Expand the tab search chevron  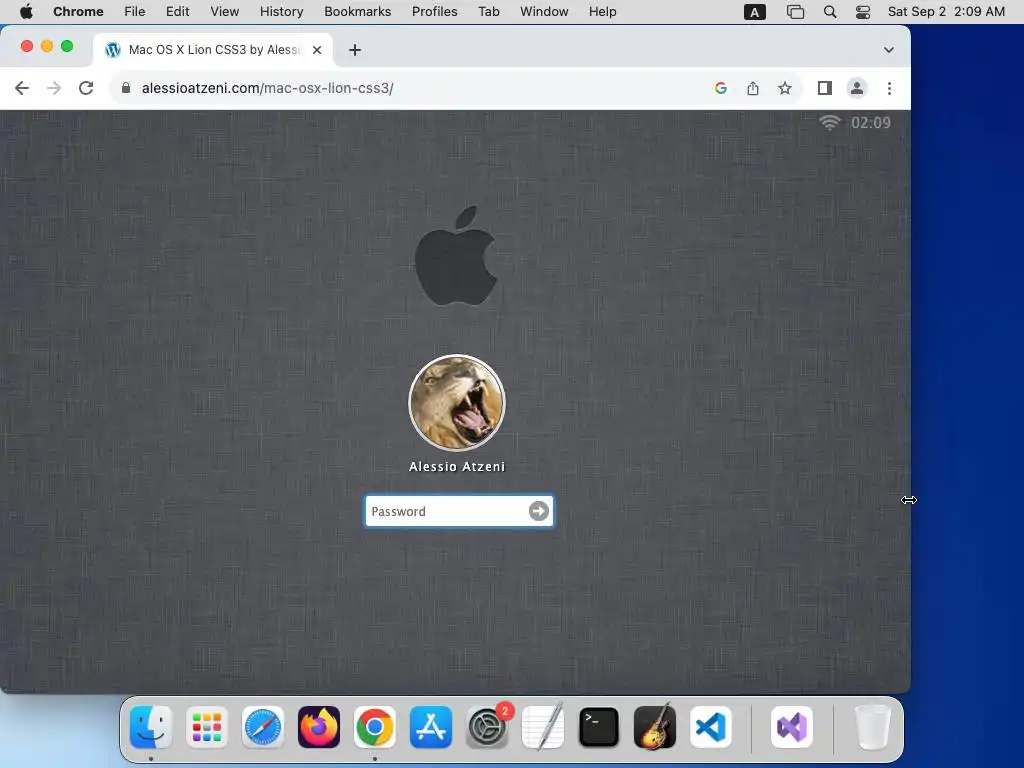889,50
